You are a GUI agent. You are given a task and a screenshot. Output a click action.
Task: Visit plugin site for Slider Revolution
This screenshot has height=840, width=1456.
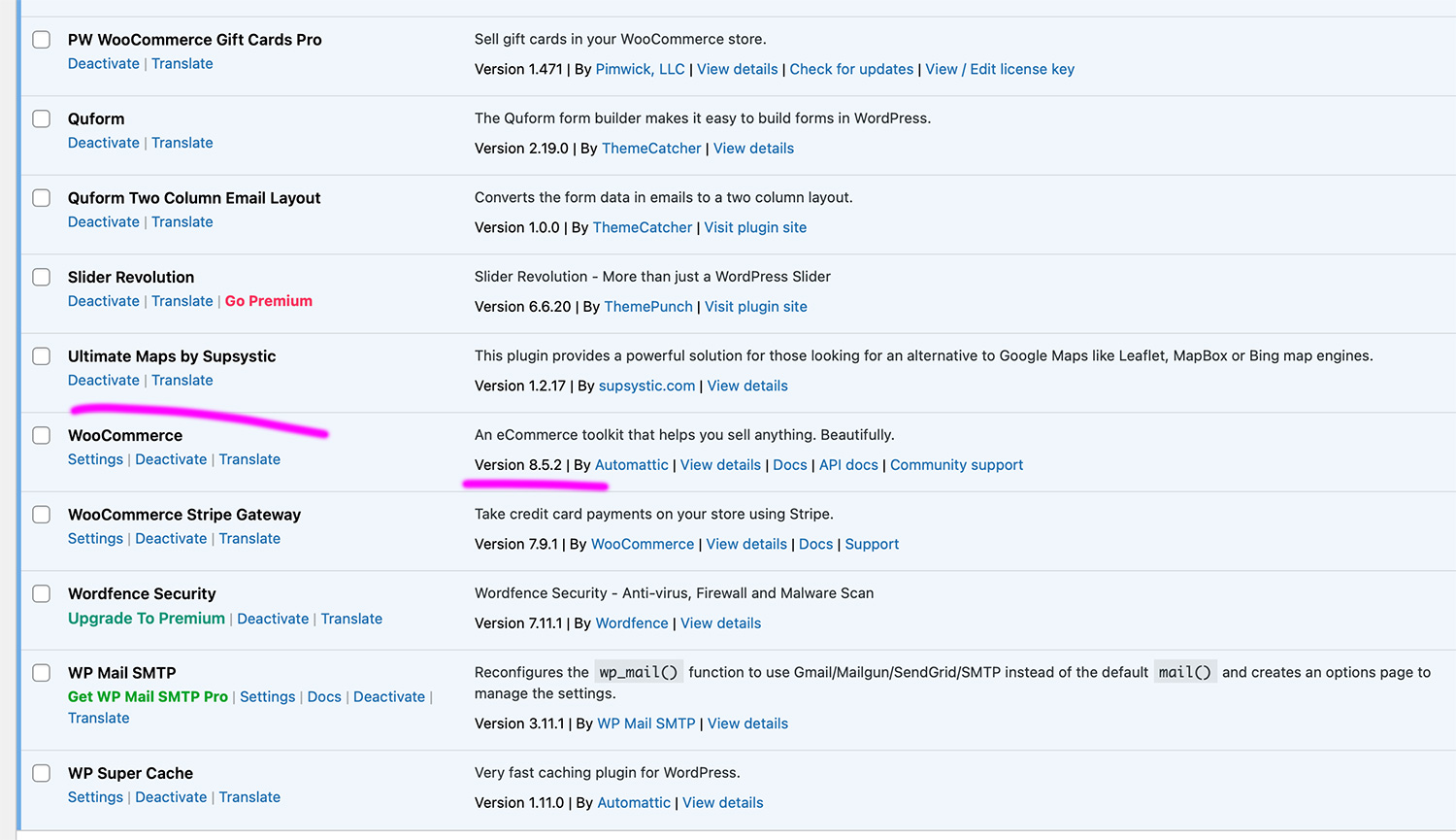(756, 307)
